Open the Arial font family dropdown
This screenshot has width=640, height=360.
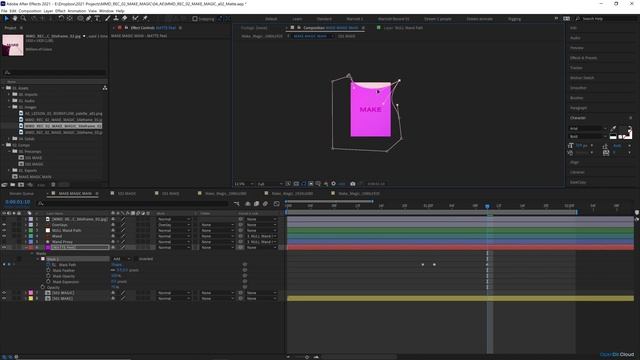click(x=587, y=129)
